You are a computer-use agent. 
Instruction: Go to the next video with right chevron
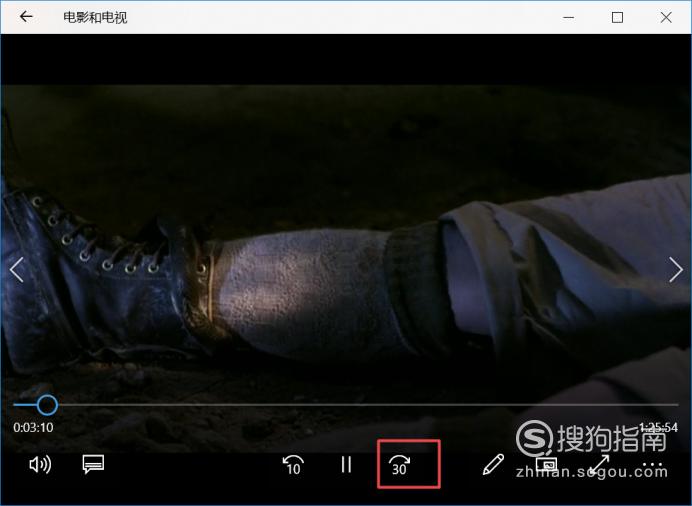click(676, 270)
